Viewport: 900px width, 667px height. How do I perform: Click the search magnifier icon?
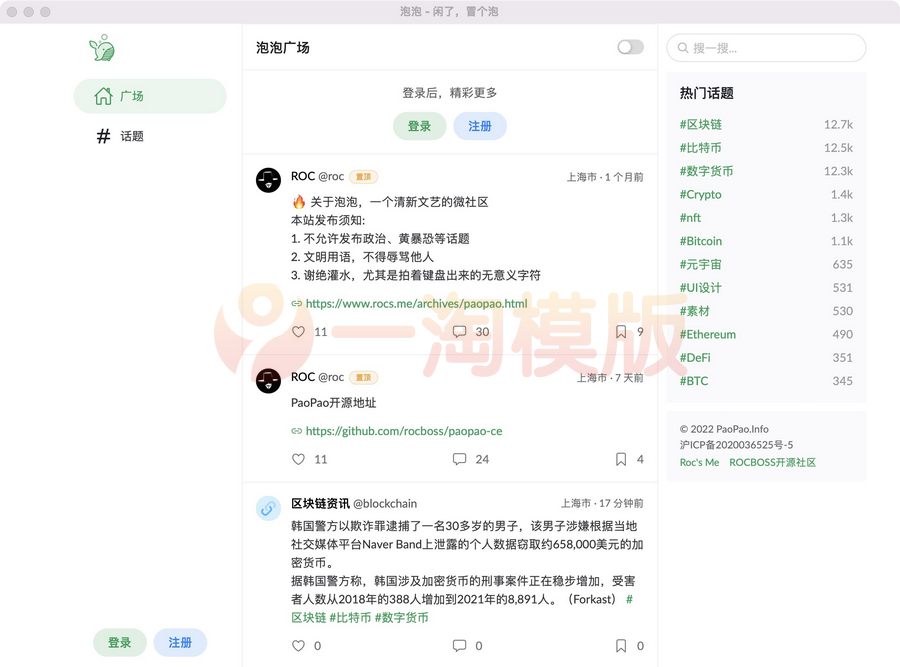[x=682, y=48]
